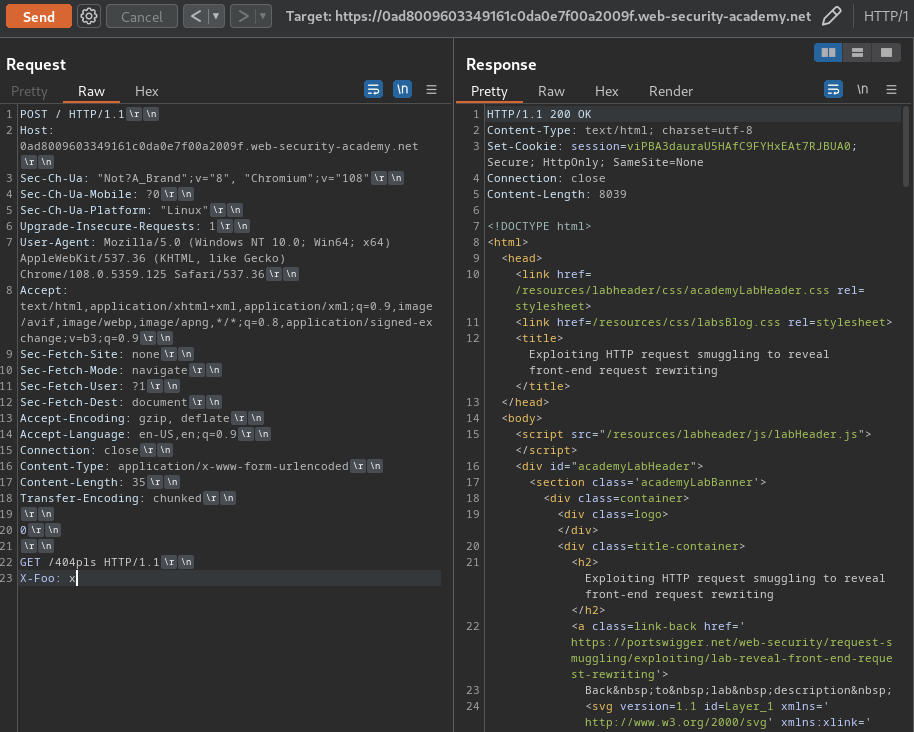Image resolution: width=914 pixels, height=732 pixels.
Task: Open Response panel hamburger menu
Action: (891, 89)
